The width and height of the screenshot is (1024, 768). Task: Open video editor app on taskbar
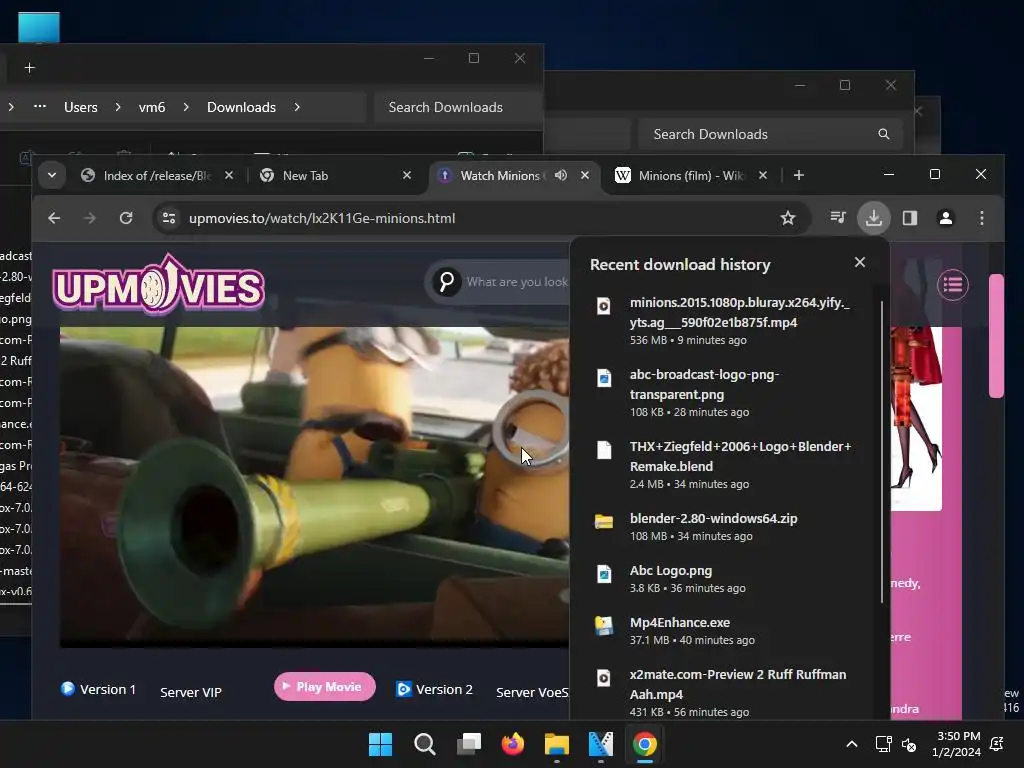pyautogui.click(x=601, y=744)
